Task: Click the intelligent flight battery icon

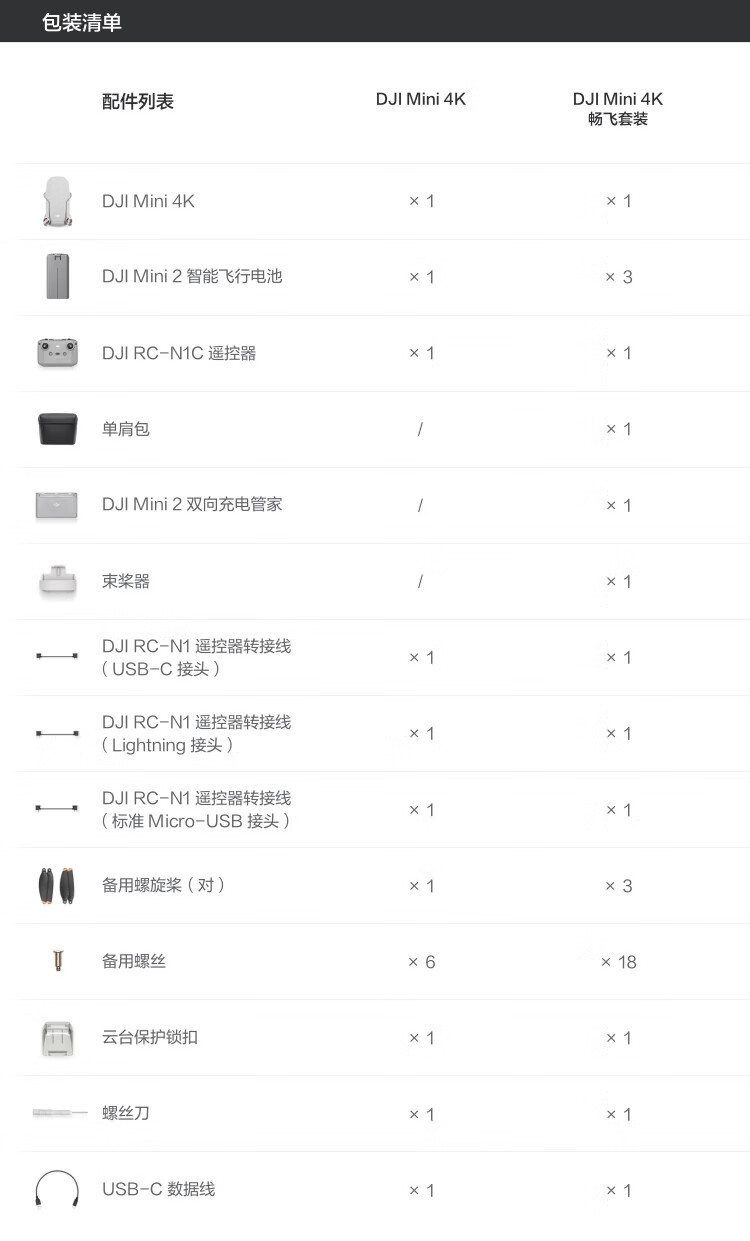Action: click(57, 277)
